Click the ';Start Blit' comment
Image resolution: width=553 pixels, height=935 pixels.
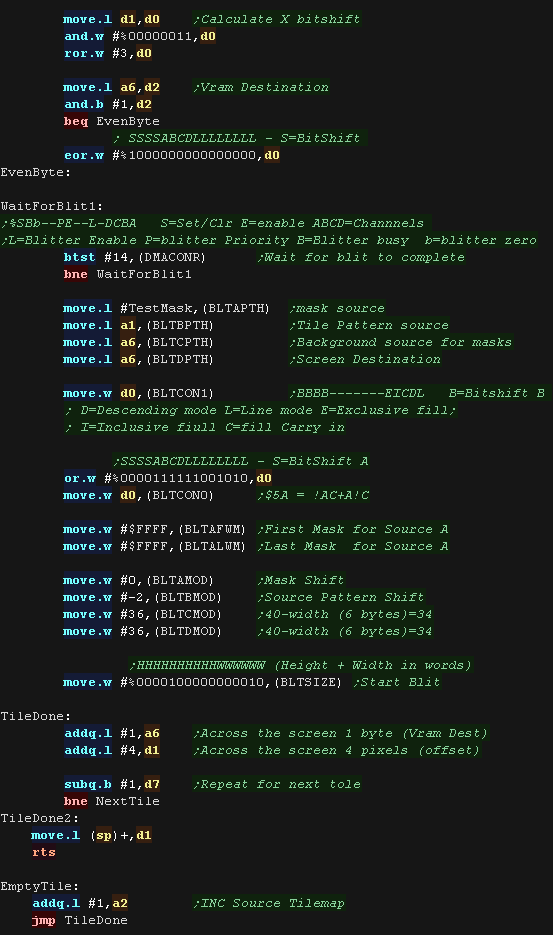coord(397,682)
